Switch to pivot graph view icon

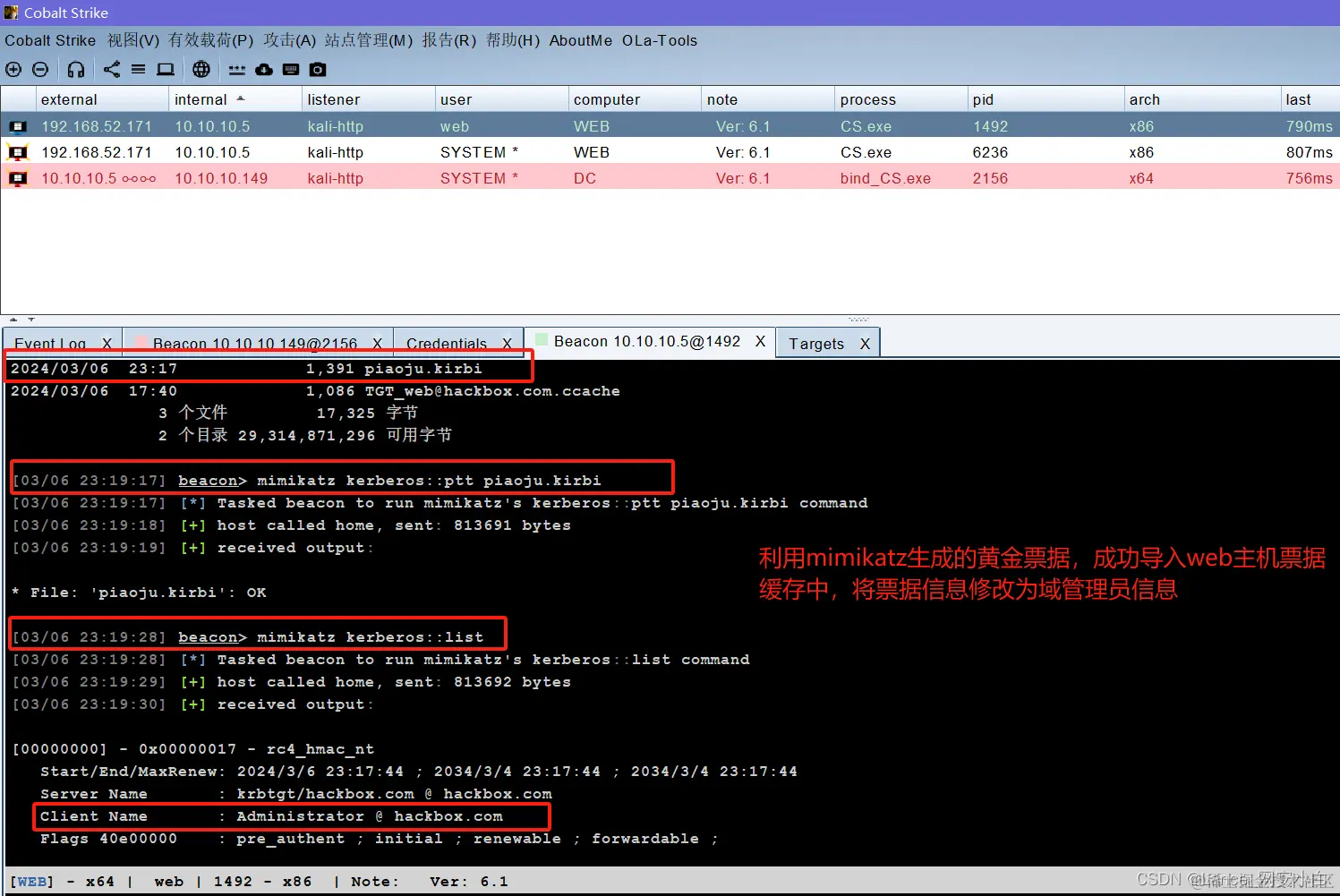point(112,70)
